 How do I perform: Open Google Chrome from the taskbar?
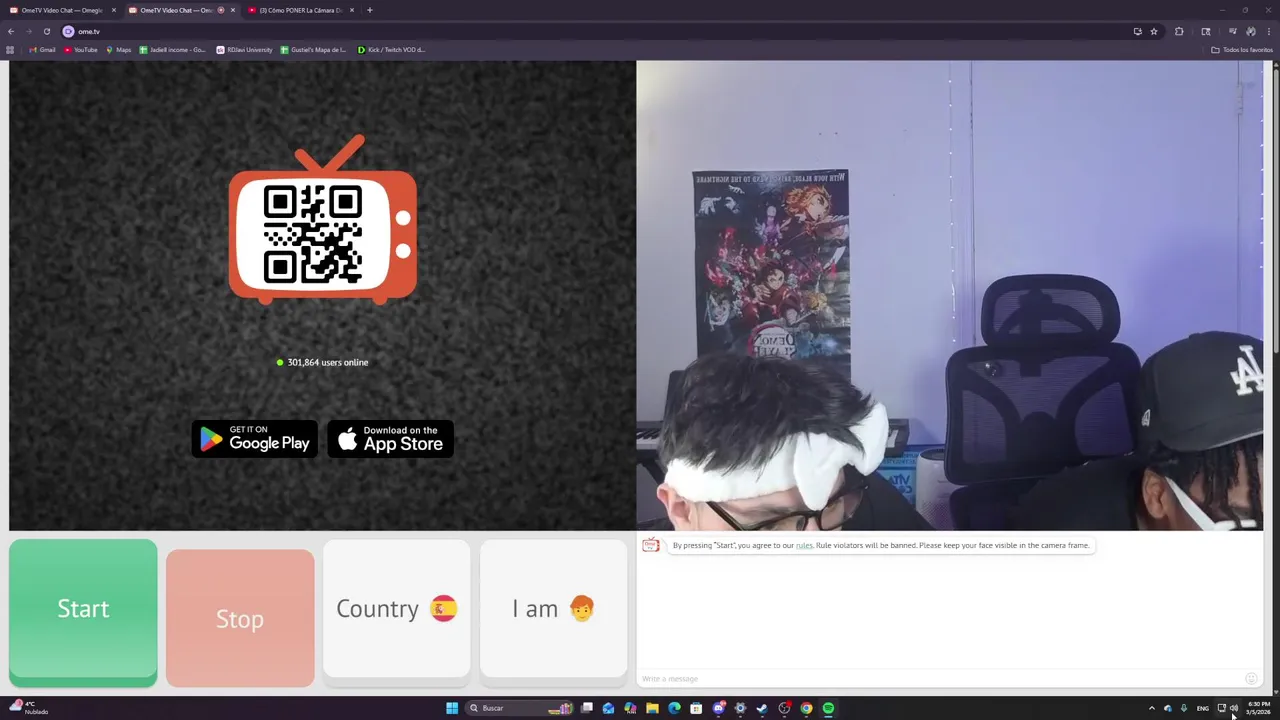[806, 708]
